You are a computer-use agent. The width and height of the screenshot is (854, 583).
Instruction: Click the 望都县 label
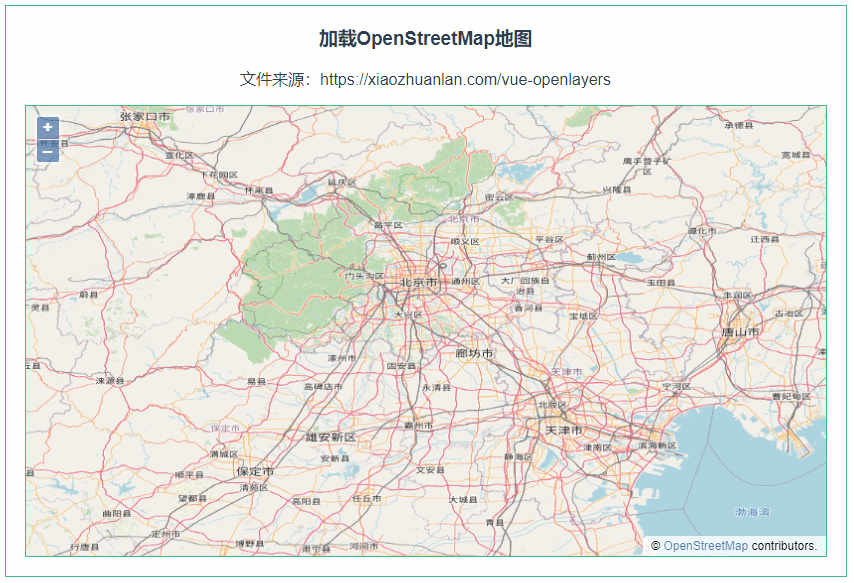[192, 498]
